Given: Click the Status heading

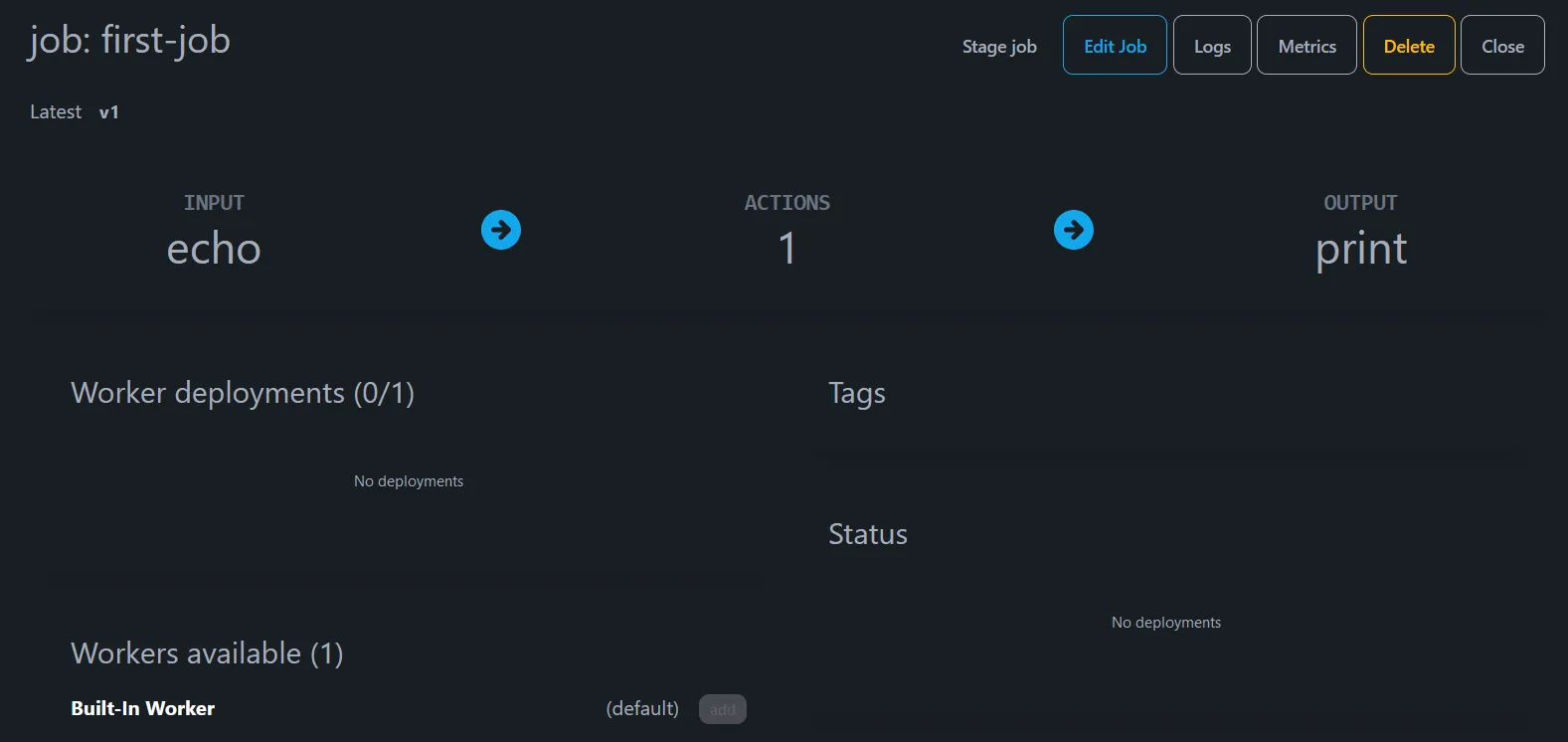Looking at the screenshot, I should tap(868, 534).
